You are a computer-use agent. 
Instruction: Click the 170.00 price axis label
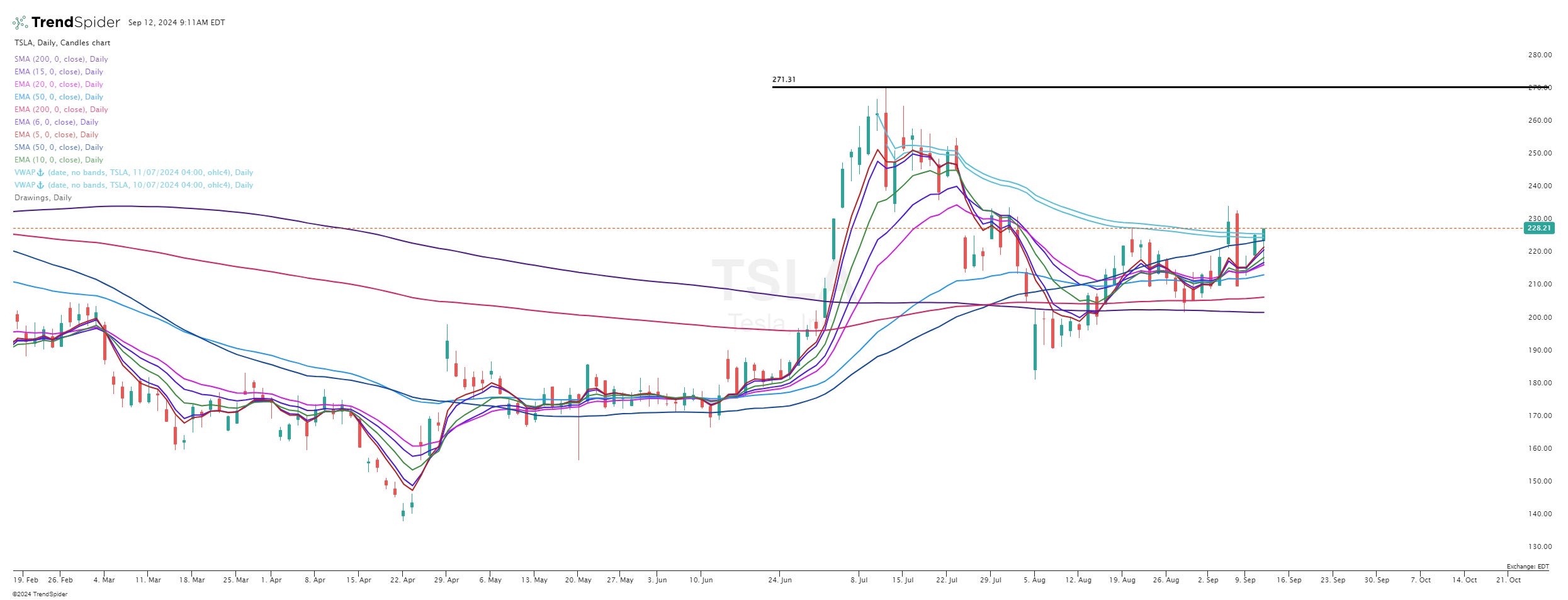[1540, 416]
